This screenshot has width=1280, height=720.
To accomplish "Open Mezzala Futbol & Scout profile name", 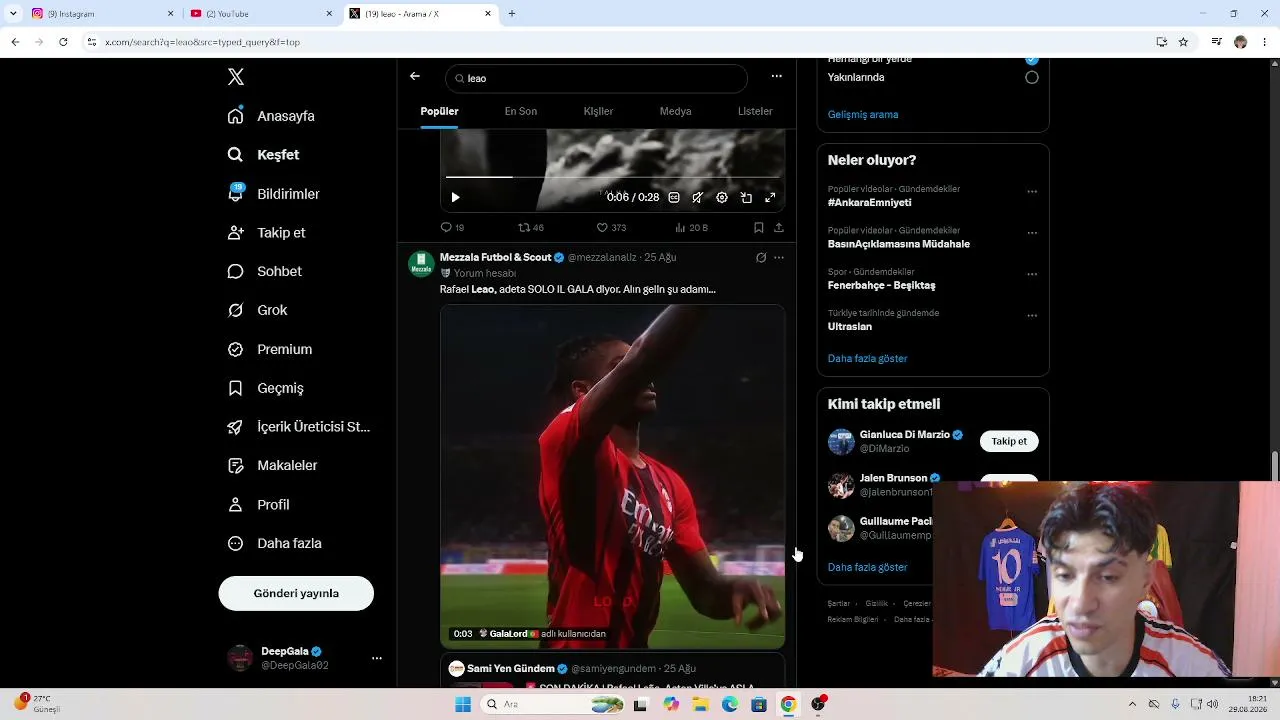I will point(496,258).
